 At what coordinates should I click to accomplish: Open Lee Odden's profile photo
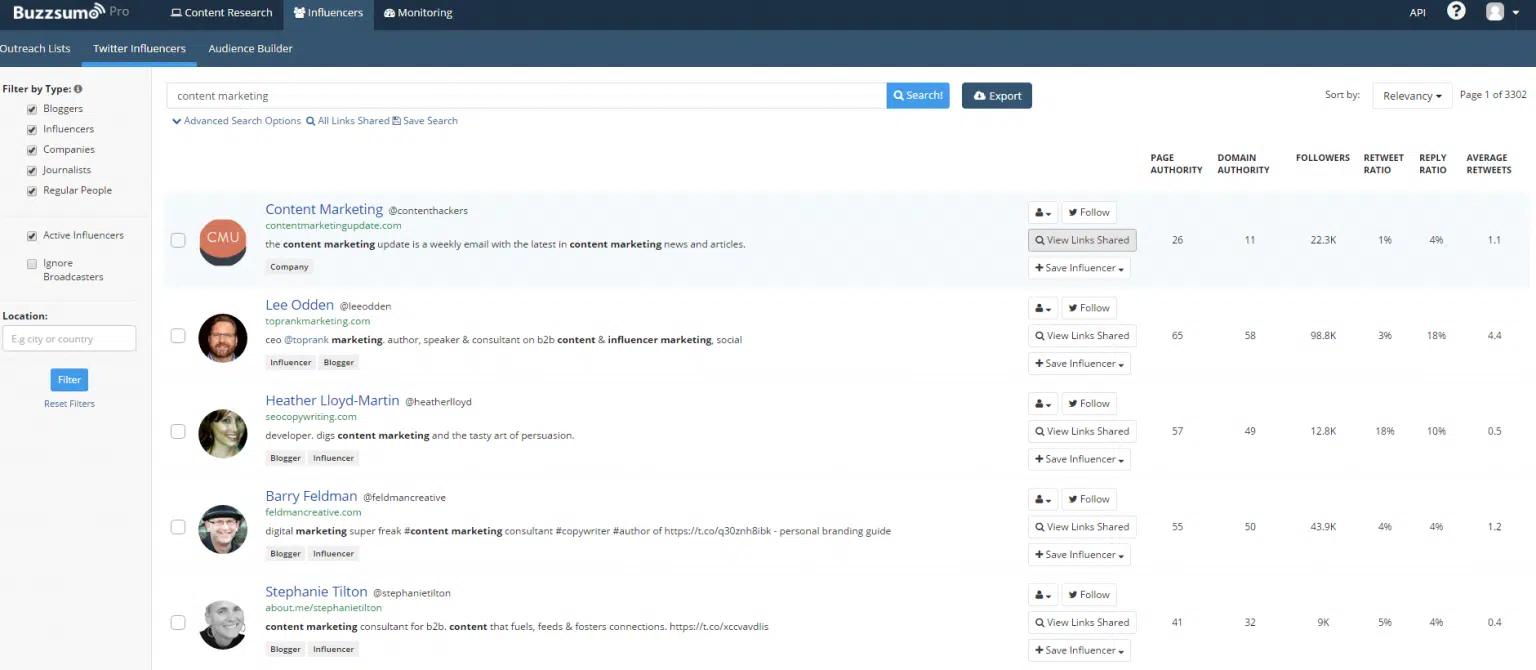click(x=223, y=338)
